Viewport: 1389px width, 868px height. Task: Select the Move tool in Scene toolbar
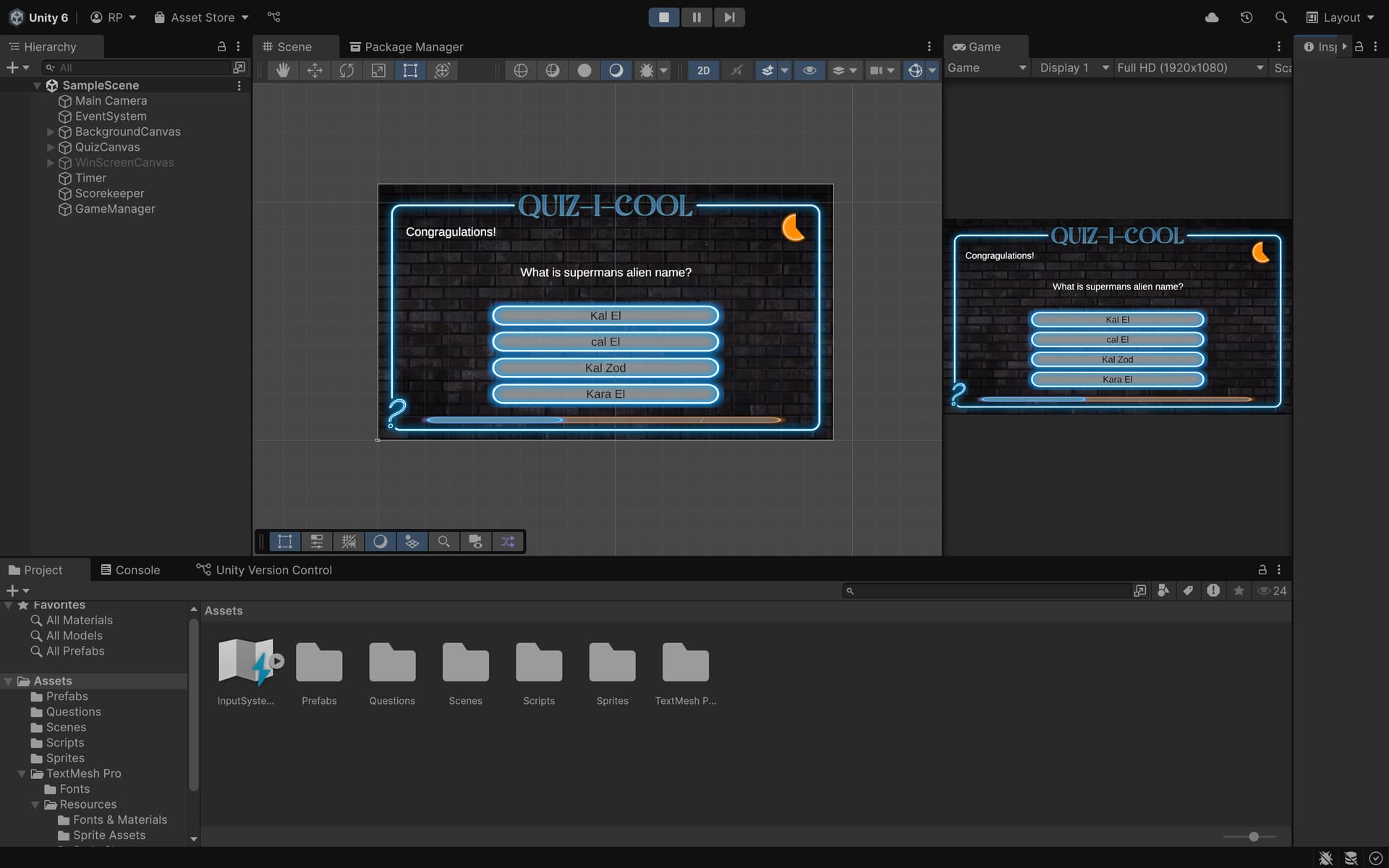point(315,70)
